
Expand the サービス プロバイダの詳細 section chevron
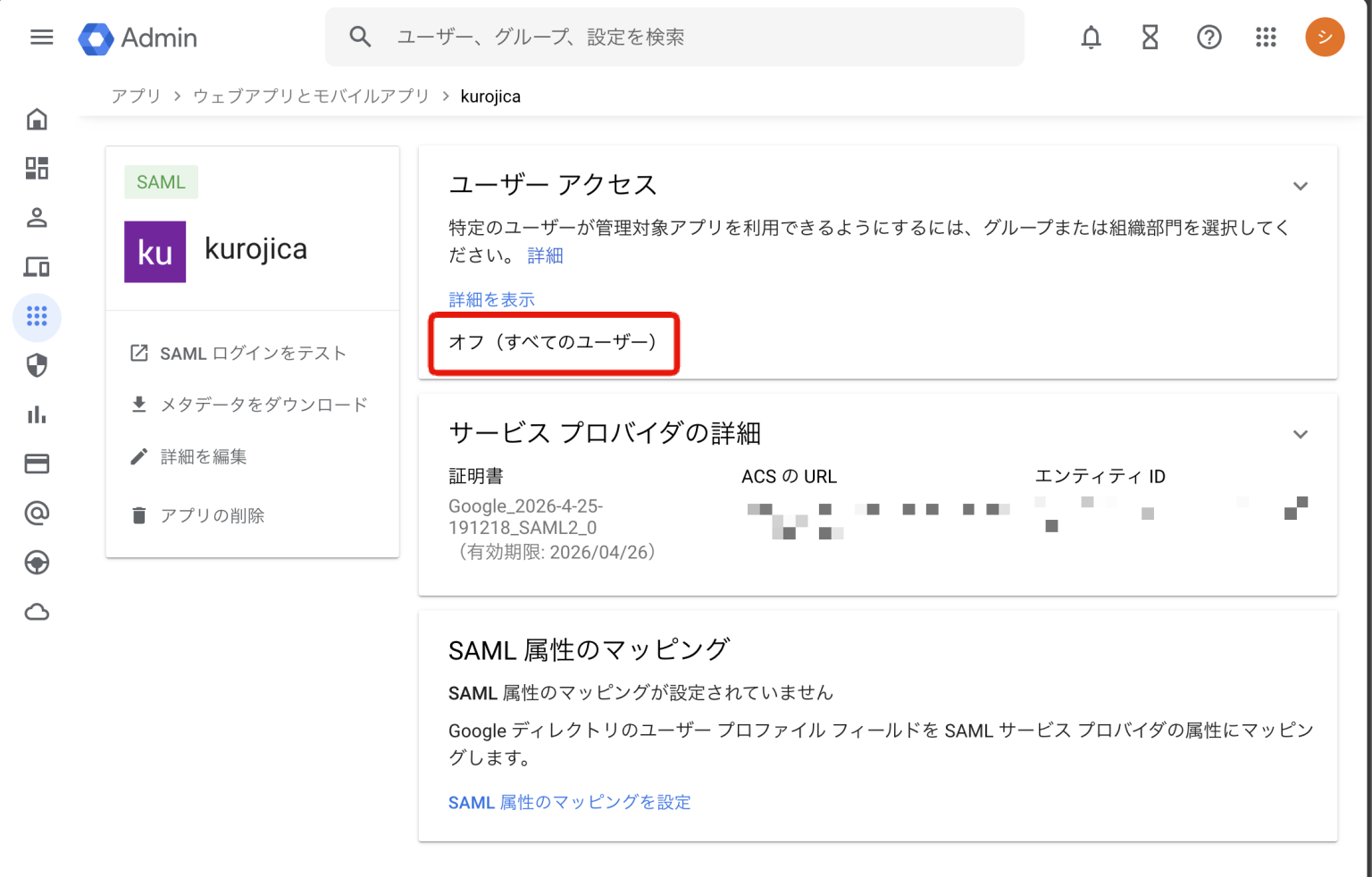click(1301, 434)
